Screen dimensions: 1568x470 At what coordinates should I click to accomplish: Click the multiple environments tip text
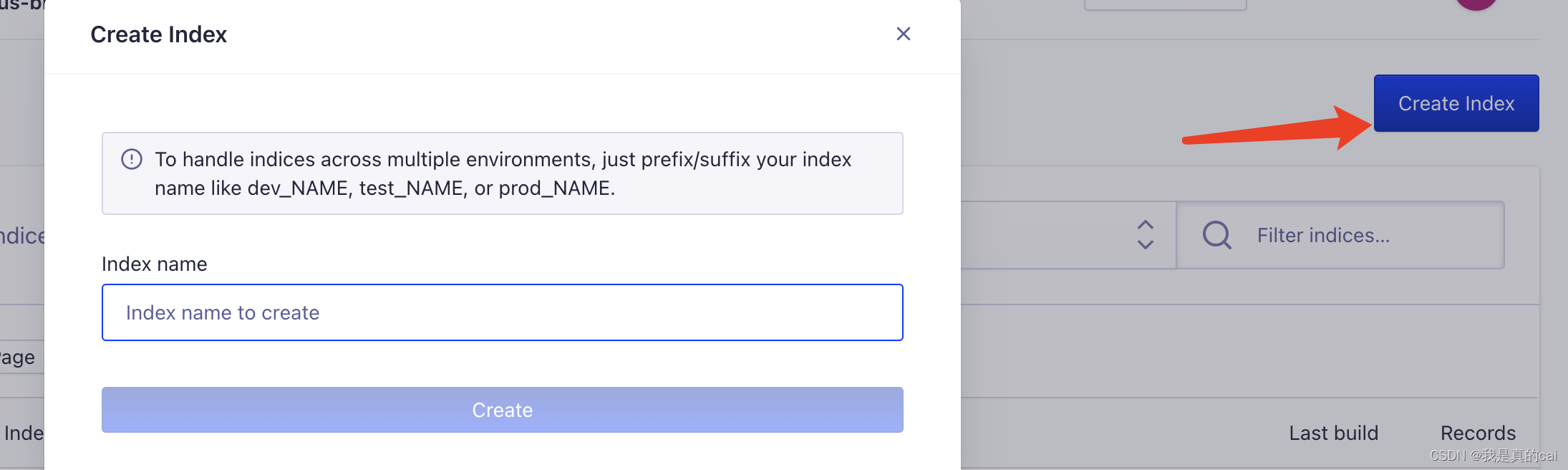(503, 173)
